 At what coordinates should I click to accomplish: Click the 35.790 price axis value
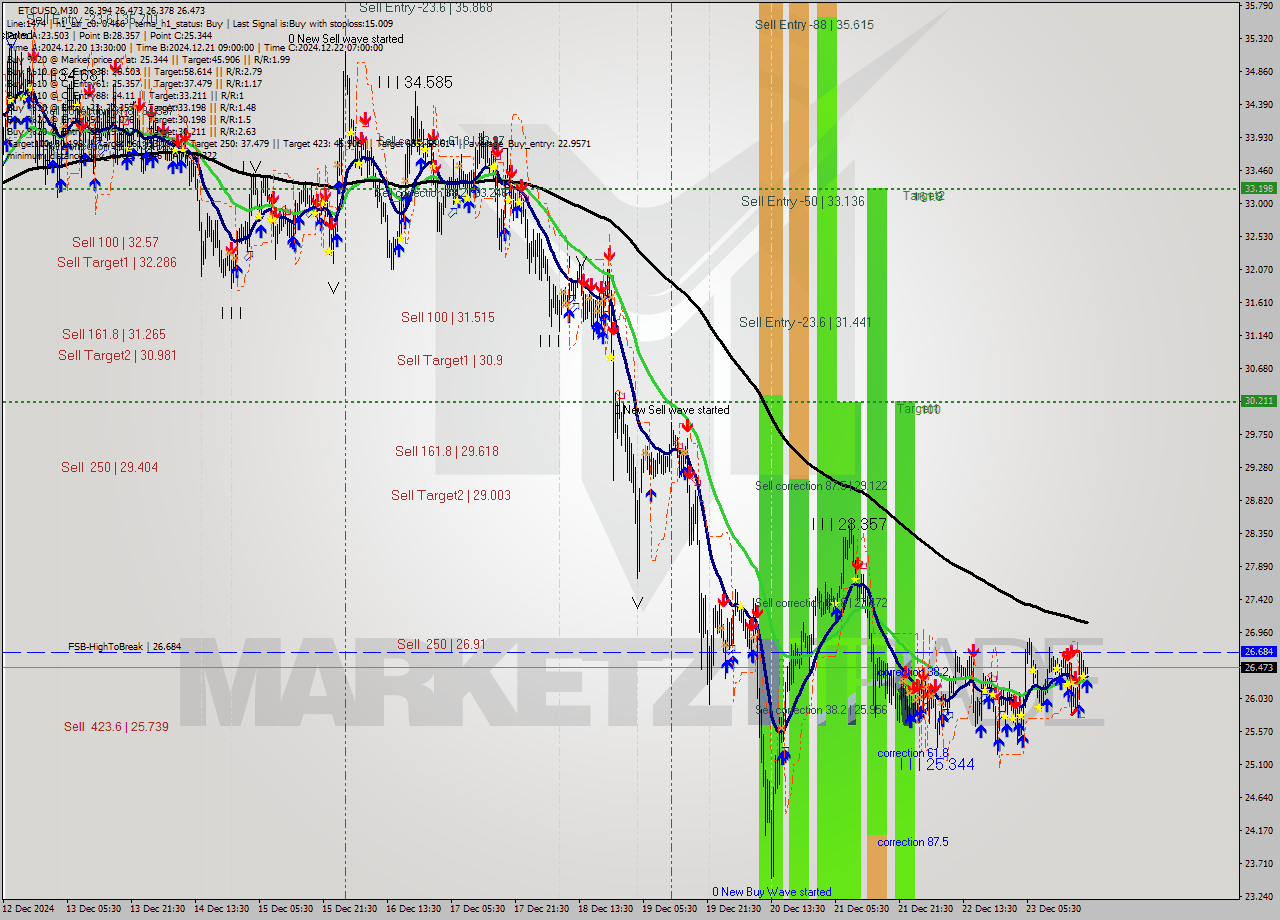(x=1258, y=6)
